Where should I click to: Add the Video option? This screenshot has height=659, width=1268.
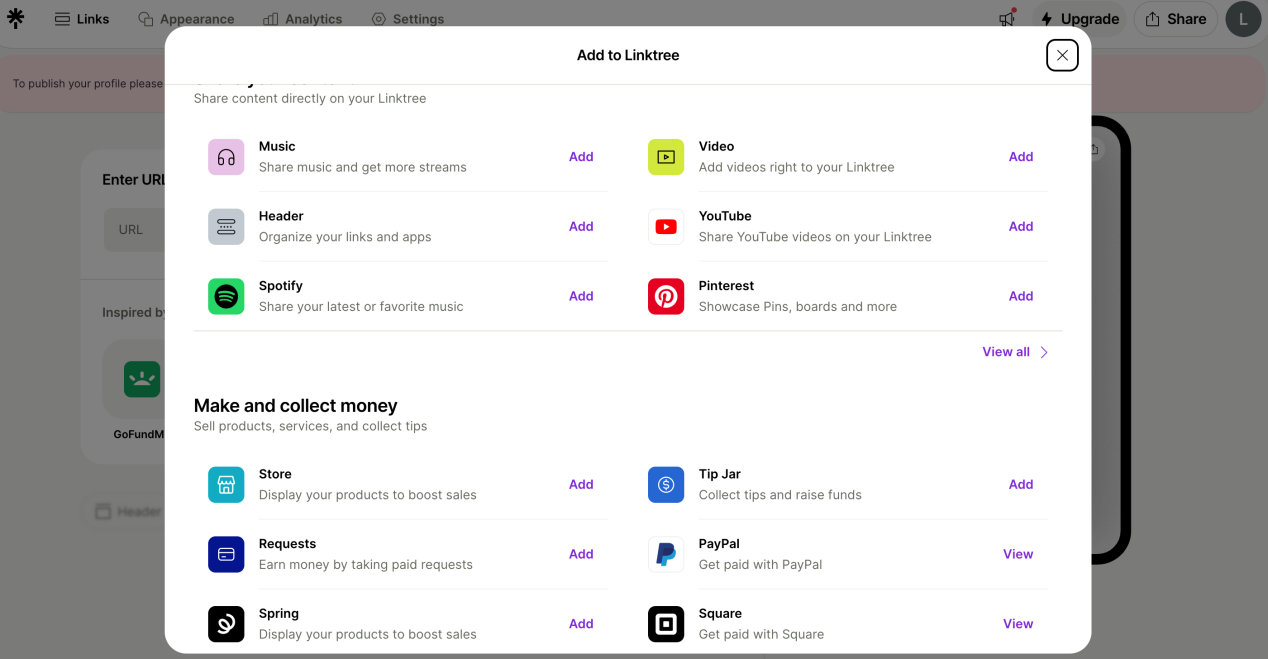(1021, 157)
